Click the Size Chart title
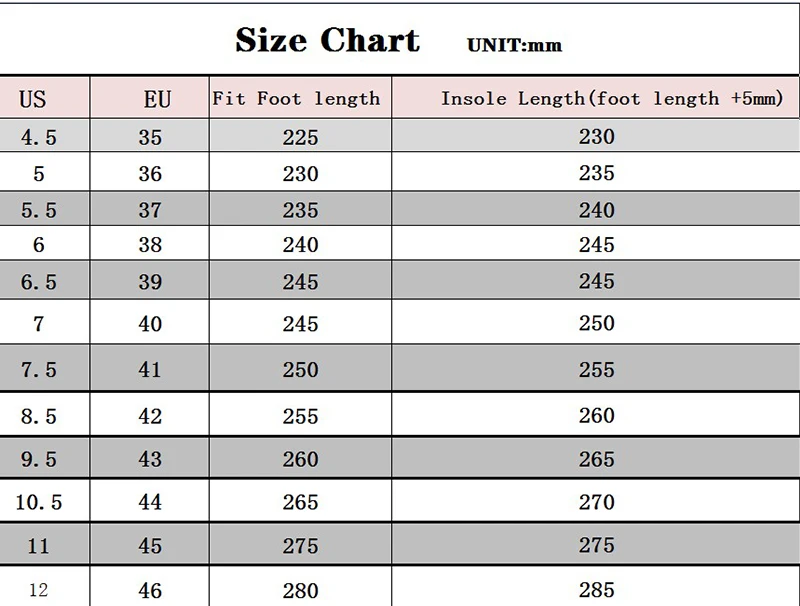The width and height of the screenshot is (800, 606). [327, 40]
